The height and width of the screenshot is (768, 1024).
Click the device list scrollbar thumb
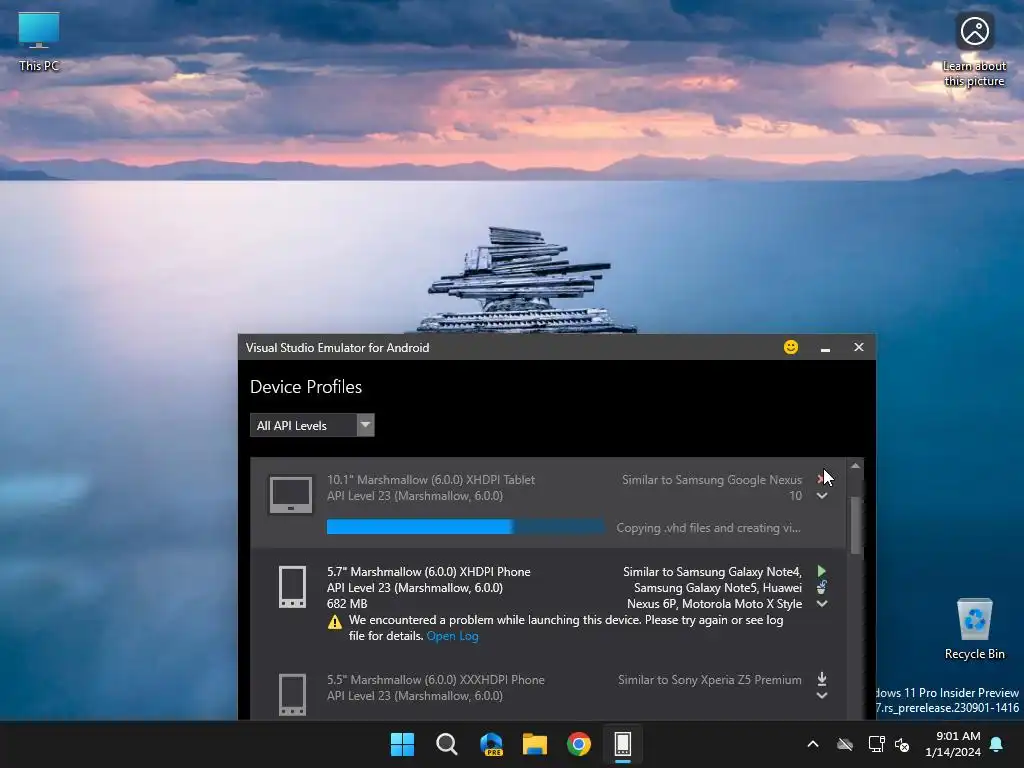pyautogui.click(x=856, y=526)
